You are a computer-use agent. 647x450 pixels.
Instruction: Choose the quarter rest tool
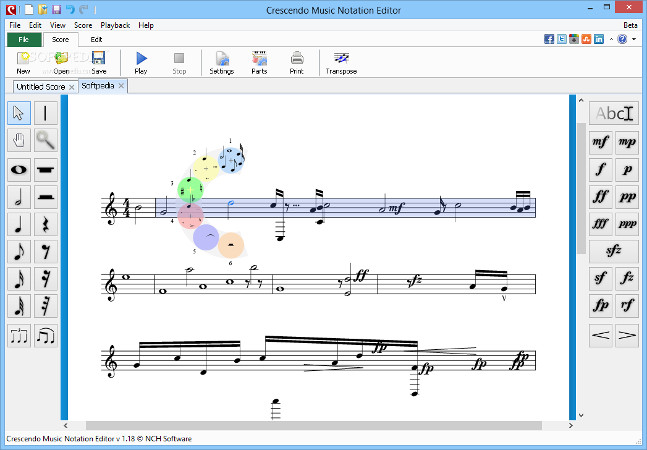[x=45, y=224]
